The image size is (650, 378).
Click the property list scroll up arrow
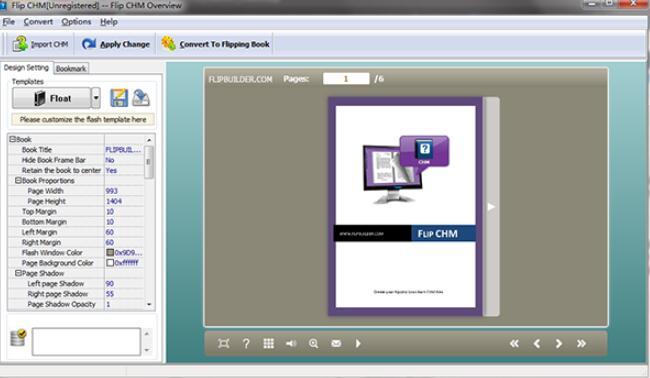pos(149,140)
